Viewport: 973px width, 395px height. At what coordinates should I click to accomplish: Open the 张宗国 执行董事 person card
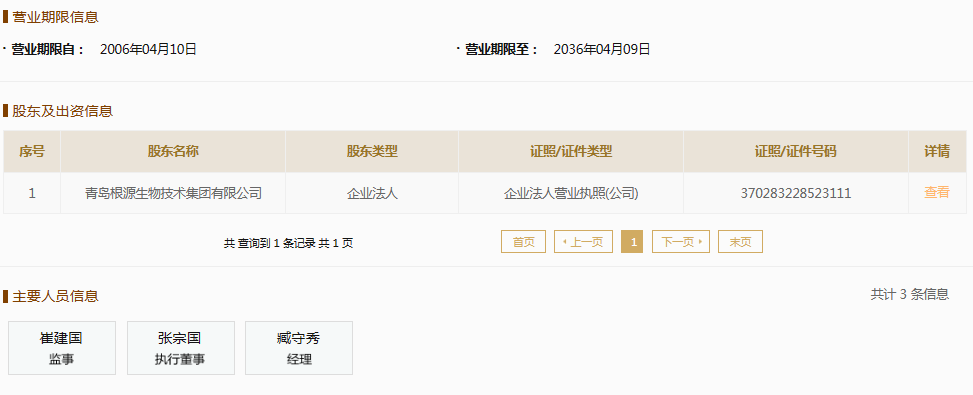(x=181, y=348)
